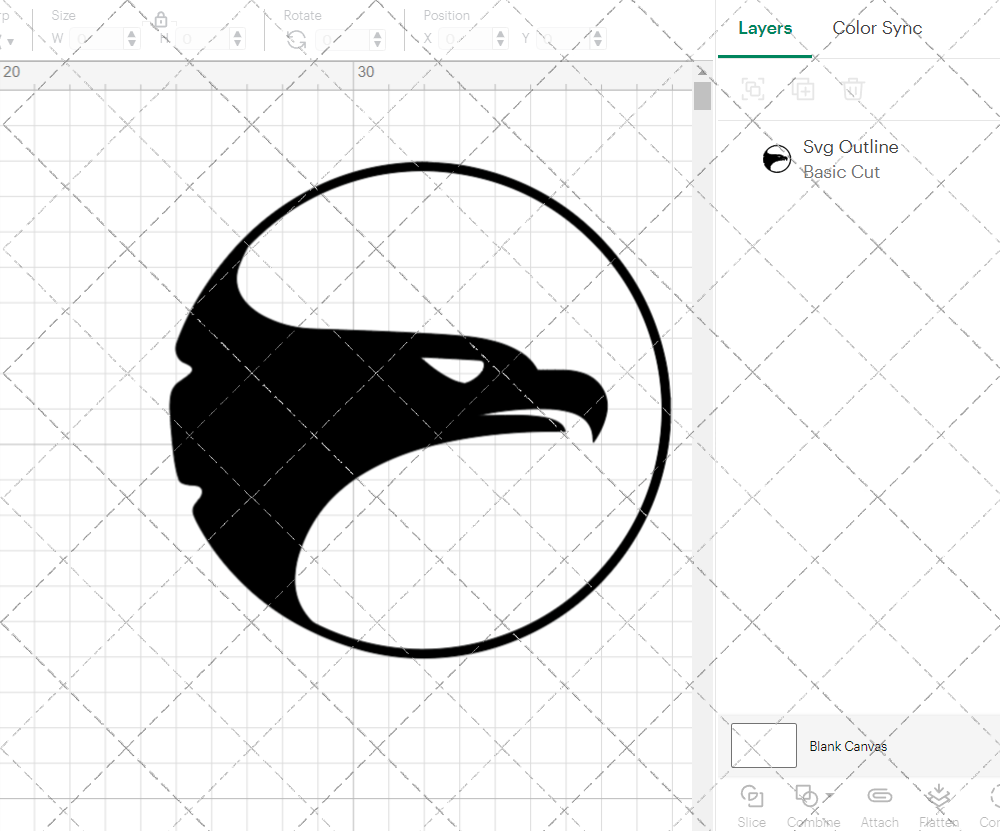Click the Duplicate icon in the Layers panel
The height and width of the screenshot is (831, 1000).
pyautogui.click(x=803, y=89)
